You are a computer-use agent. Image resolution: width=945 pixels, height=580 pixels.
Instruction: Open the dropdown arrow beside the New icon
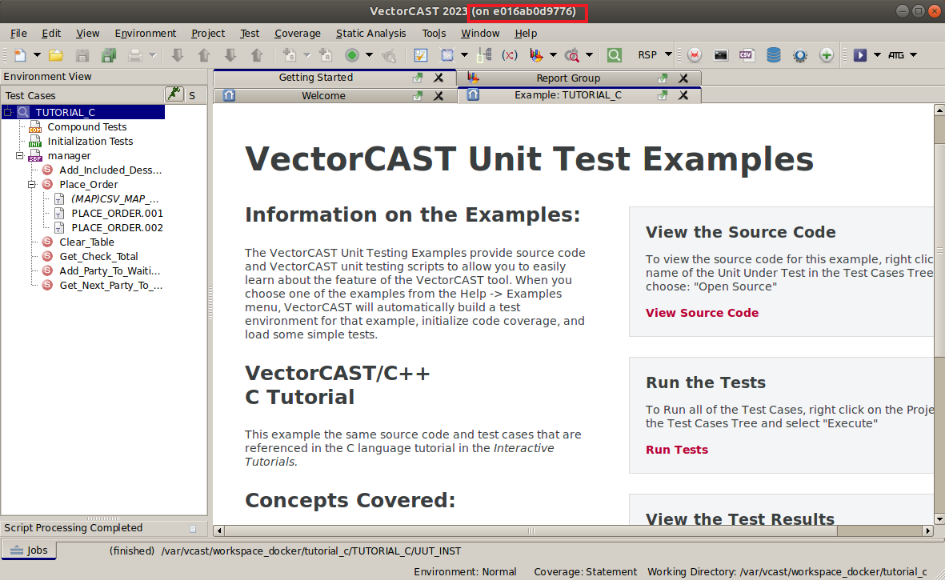click(37, 55)
